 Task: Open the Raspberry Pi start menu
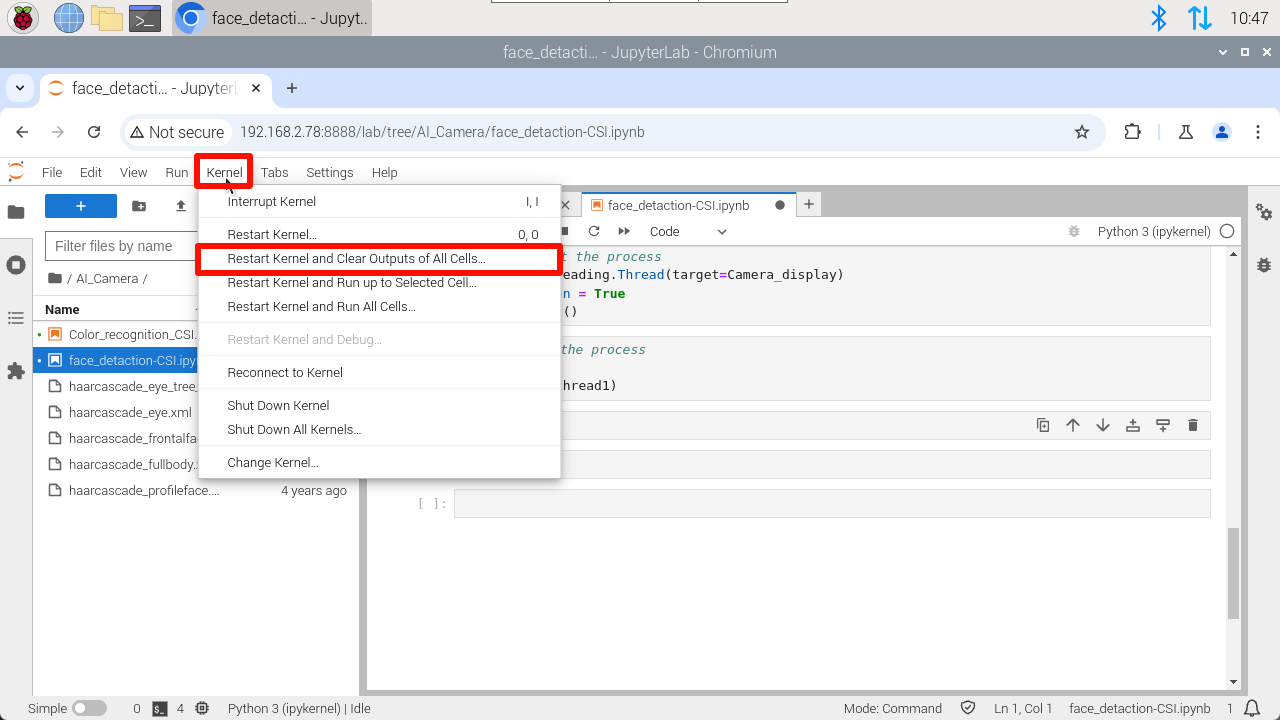pyautogui.click(x=23, y=17)
